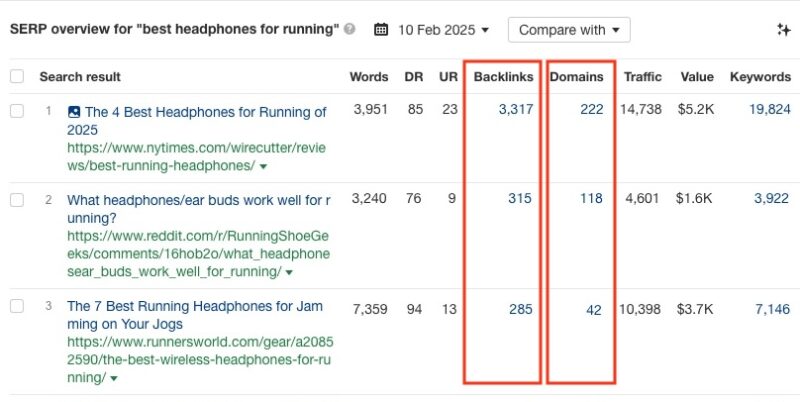
Task: Click the help question mark icon
Action: point(349,29)
